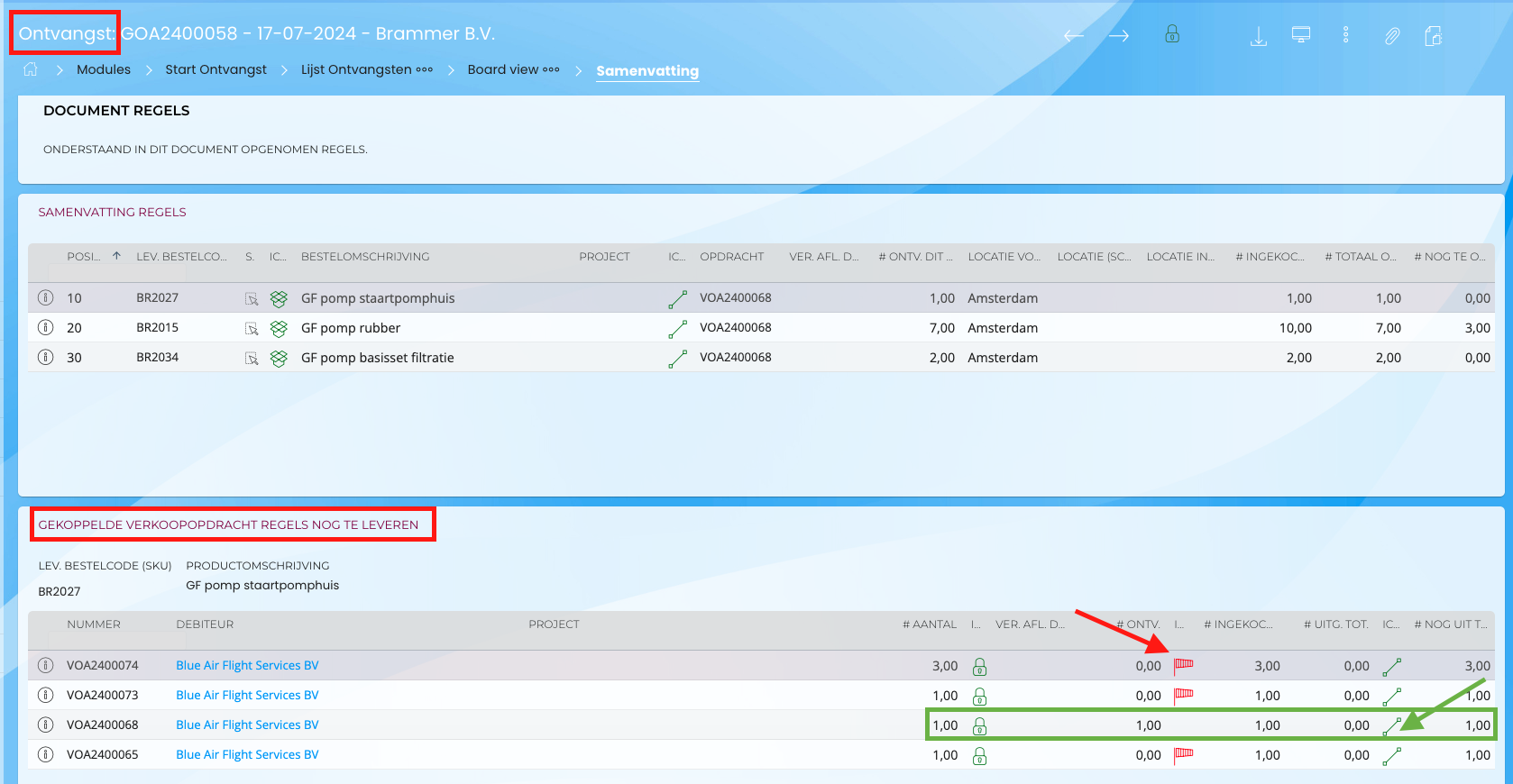Select the 10,00 purchased quantity cell
Viewport: 1513px width, 784px height.
(1295, 328)
